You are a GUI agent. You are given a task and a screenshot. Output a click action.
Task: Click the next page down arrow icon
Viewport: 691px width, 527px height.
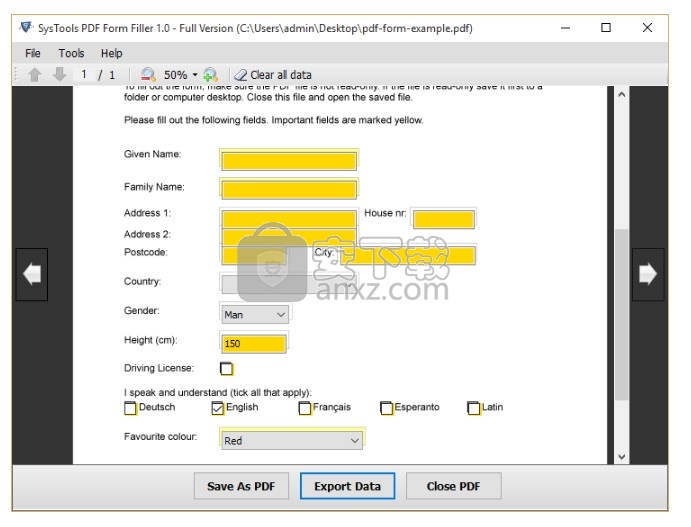point(59,75)
